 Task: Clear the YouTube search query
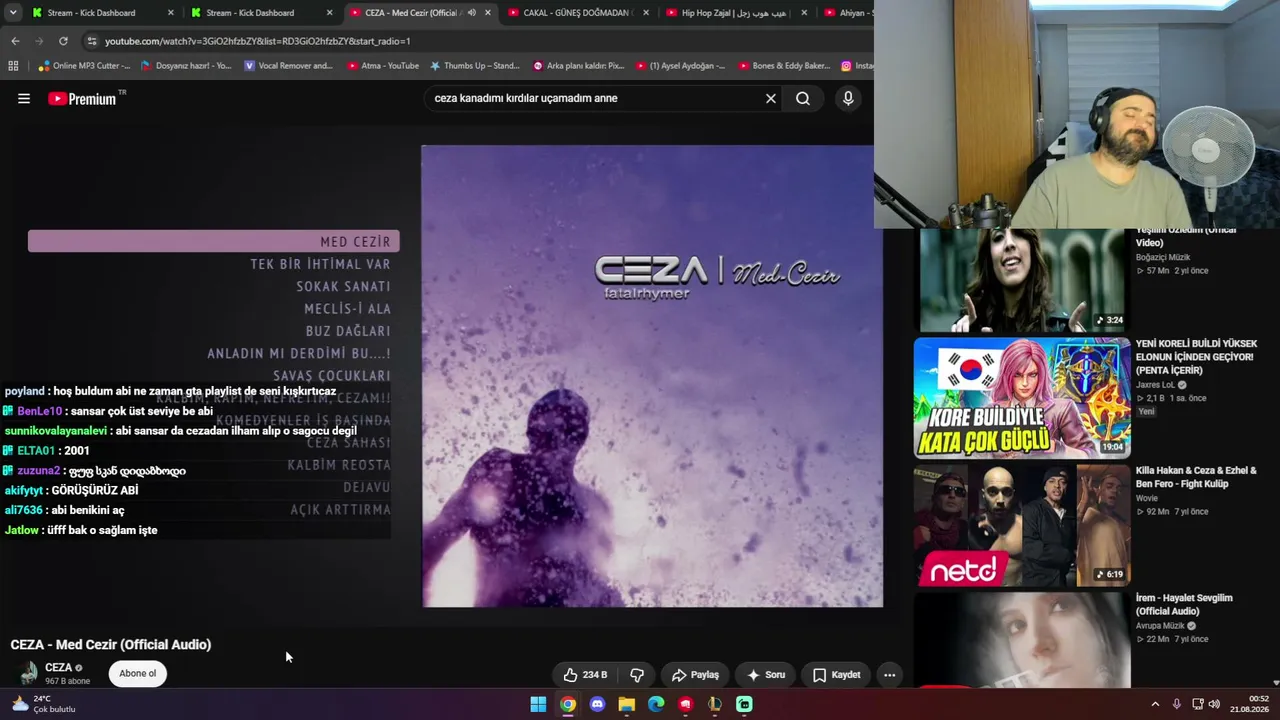pyautogui.click(x=771, y=98)
